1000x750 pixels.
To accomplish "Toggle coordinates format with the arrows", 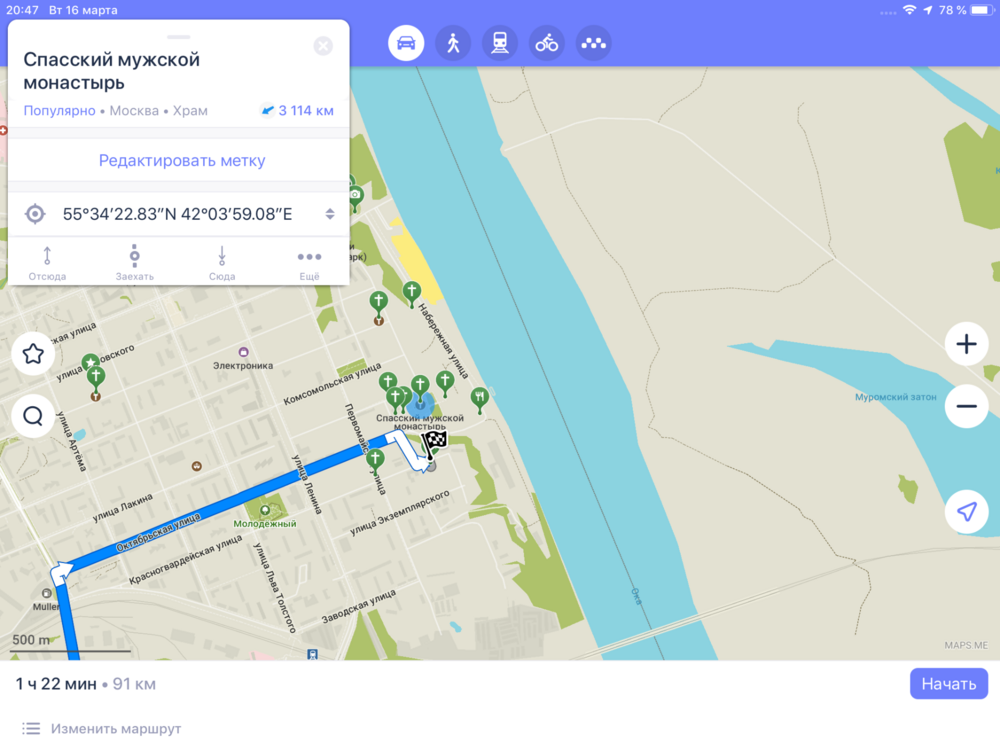I will pos(329,214).
